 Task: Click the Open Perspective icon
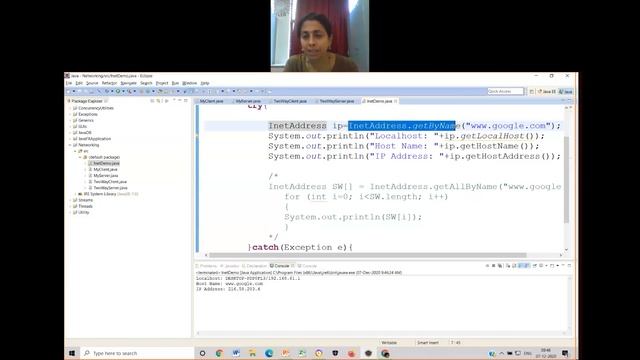pos(531,91)
